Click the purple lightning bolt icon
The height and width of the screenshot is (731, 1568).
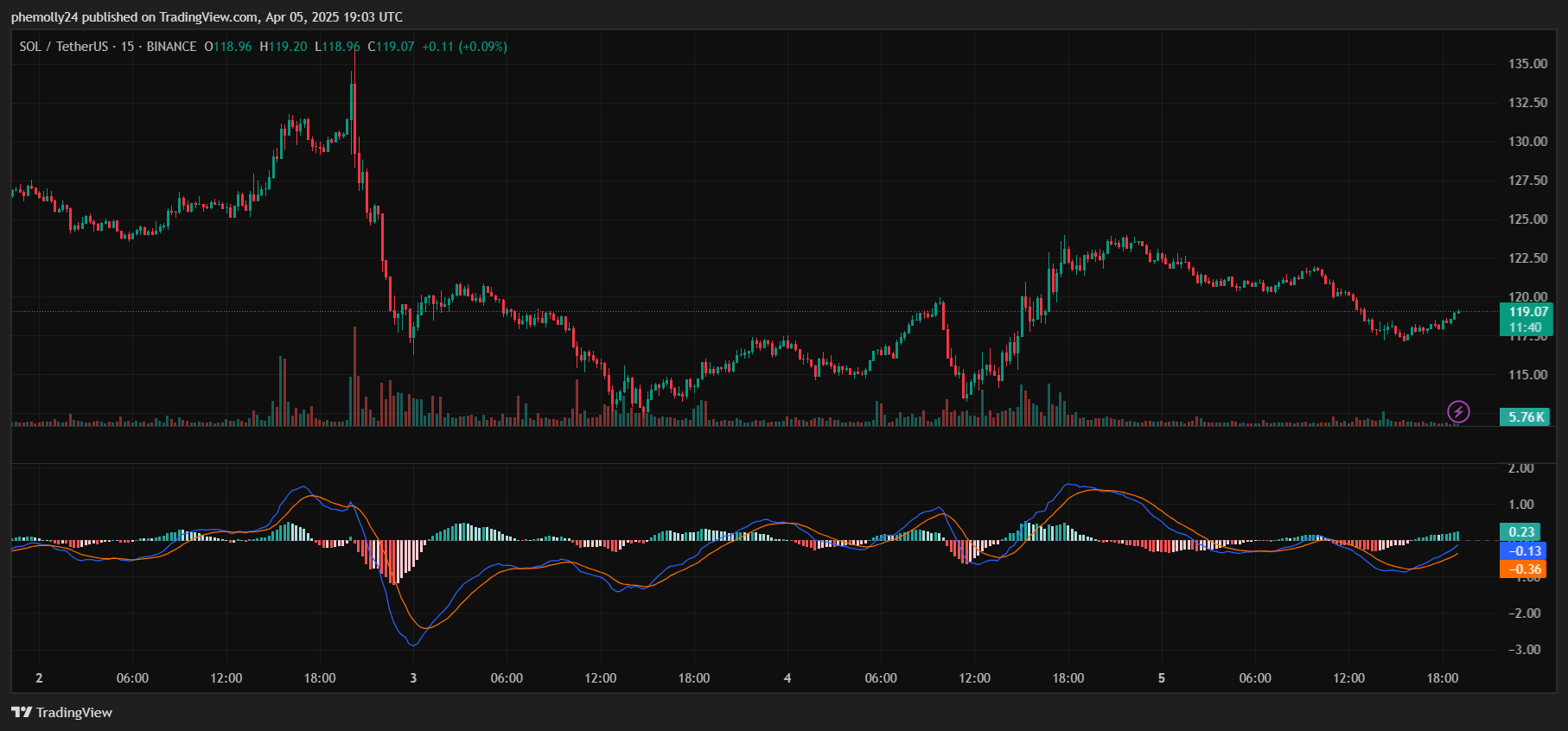pos(1458,411)
